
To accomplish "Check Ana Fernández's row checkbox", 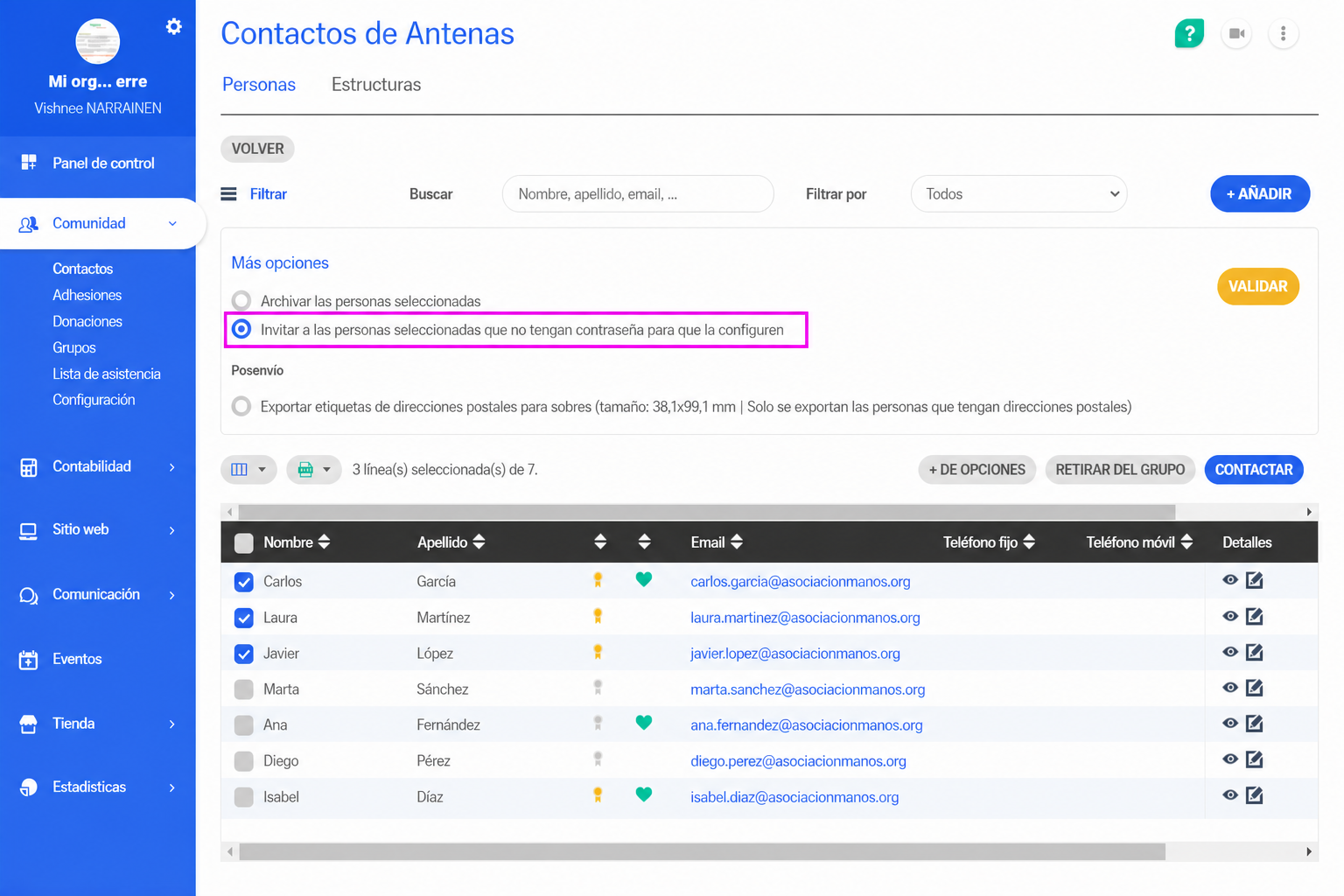I will 244,725.
